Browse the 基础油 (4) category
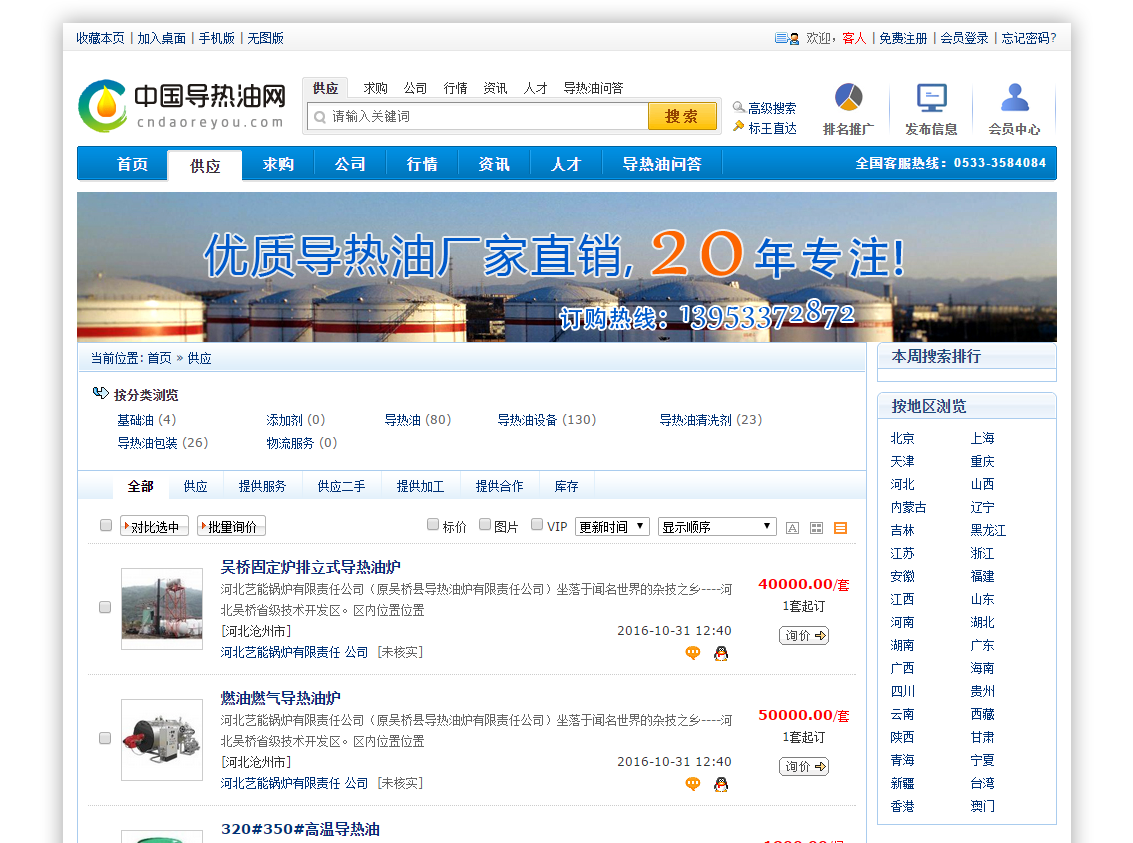The height and width of the screenshot is (843, 1133). pyautogui.click(x=147, y=420)
